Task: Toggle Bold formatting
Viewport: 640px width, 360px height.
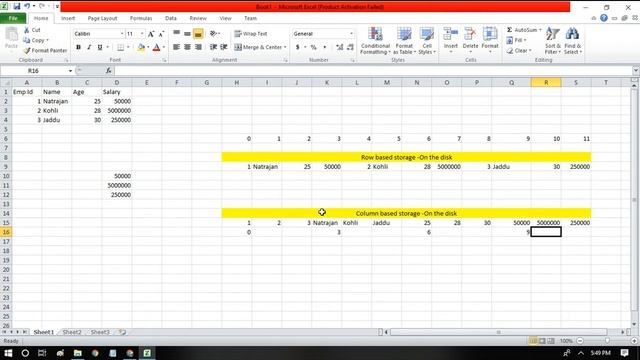Action: (78, 47)
